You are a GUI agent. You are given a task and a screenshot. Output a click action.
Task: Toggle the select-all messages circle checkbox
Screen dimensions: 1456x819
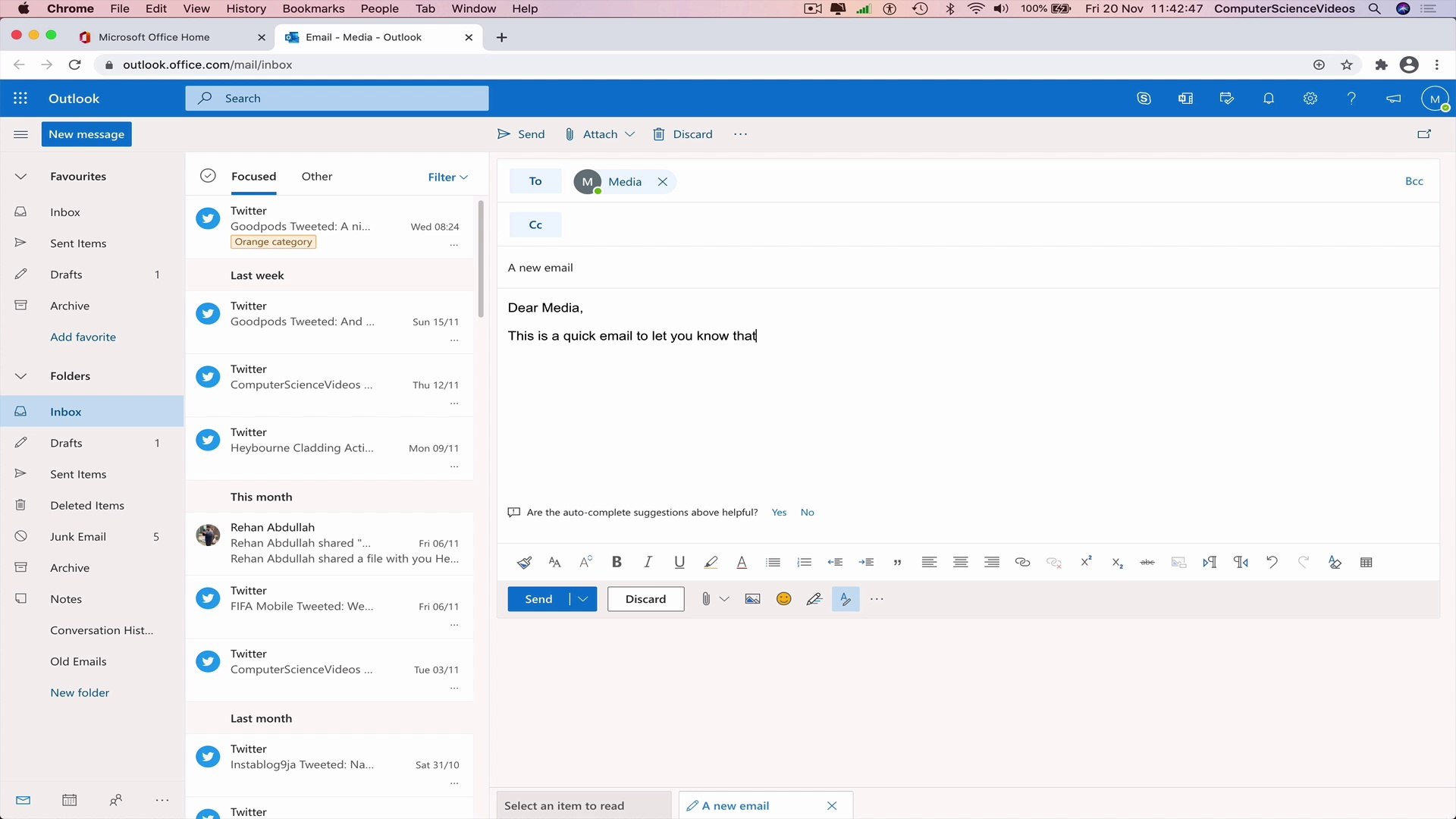pyautogui.click(x=208, y=176)
